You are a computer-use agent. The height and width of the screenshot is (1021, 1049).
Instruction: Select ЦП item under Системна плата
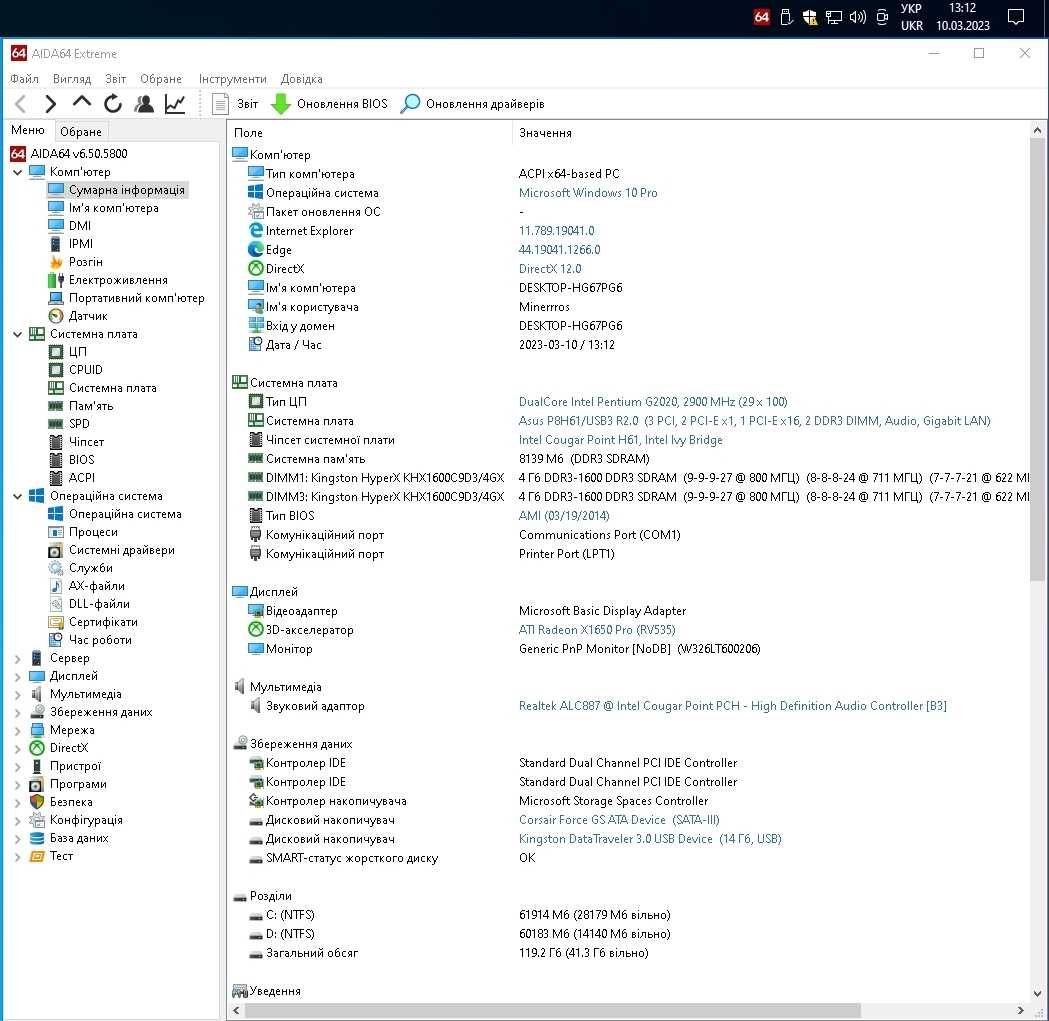point(78,351)
